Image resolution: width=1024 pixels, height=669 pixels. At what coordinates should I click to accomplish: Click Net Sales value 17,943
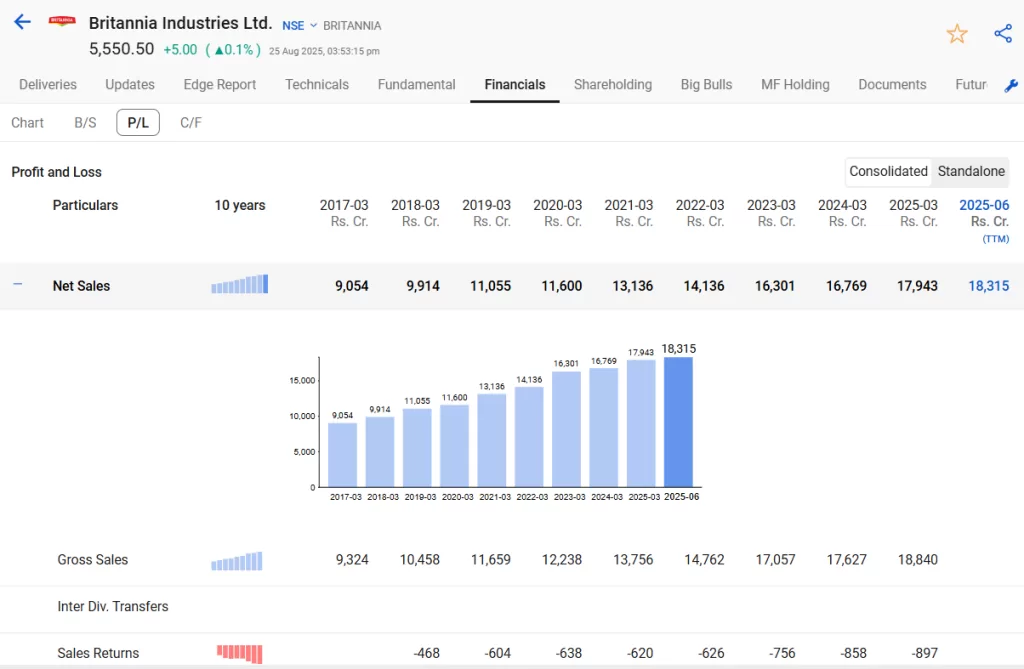coord(918,286)
